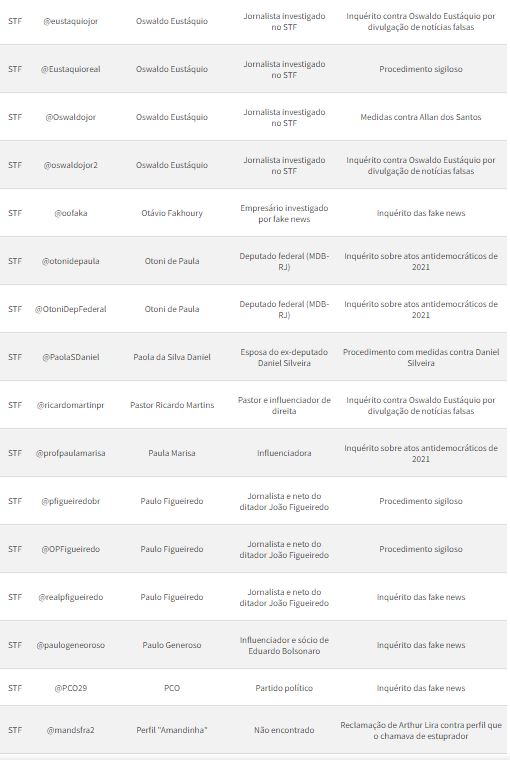Click the @realpfigueiredo handle
The width and height of the screenshot is (510, 760).
[x=71, y=597]
